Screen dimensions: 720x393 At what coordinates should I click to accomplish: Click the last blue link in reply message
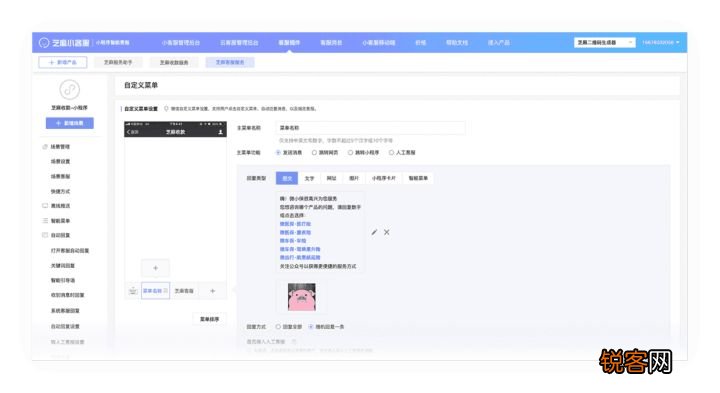click(x=300, y=258)
